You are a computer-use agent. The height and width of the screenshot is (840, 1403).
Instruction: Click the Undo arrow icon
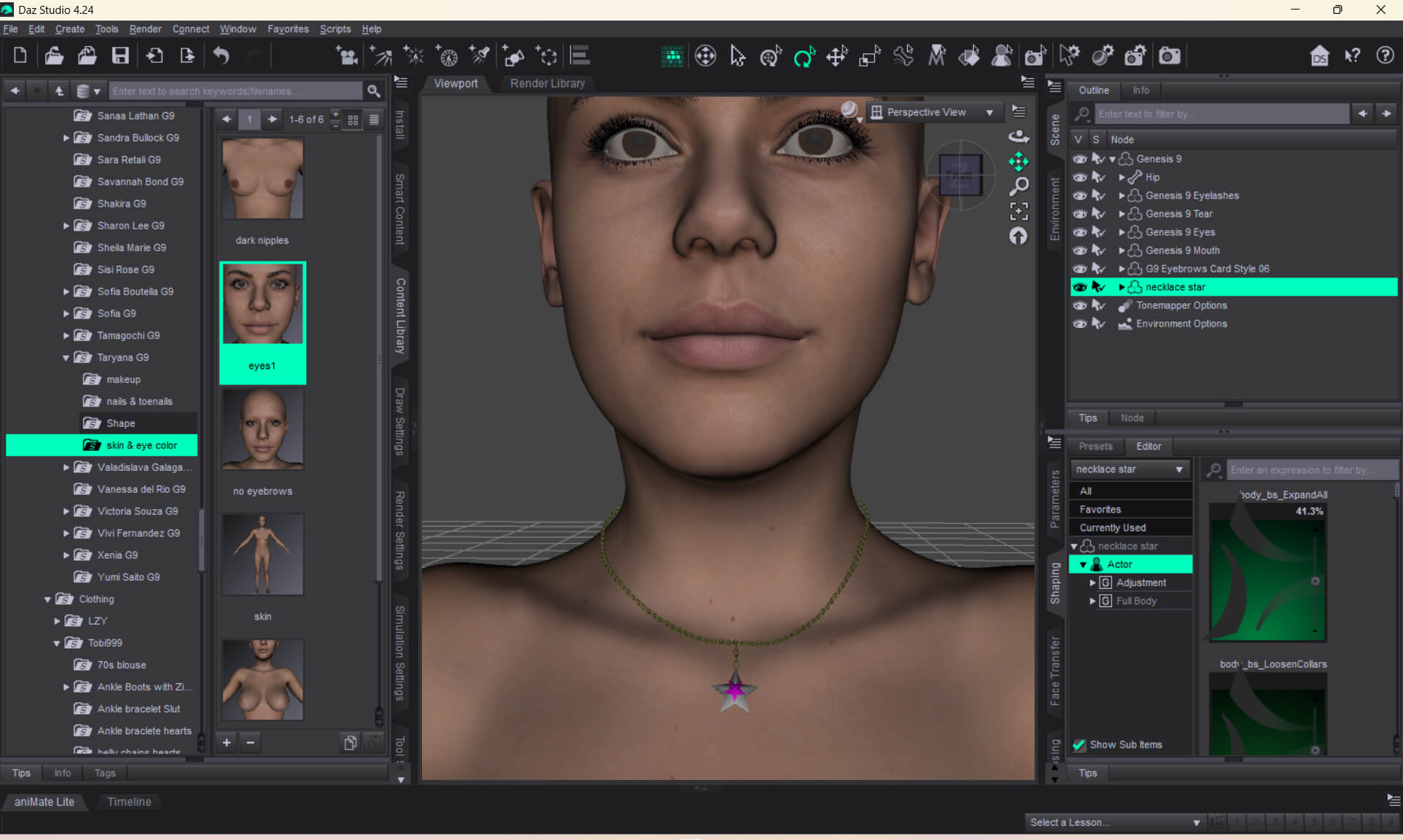pyautogui.click(x=221, y=56)
